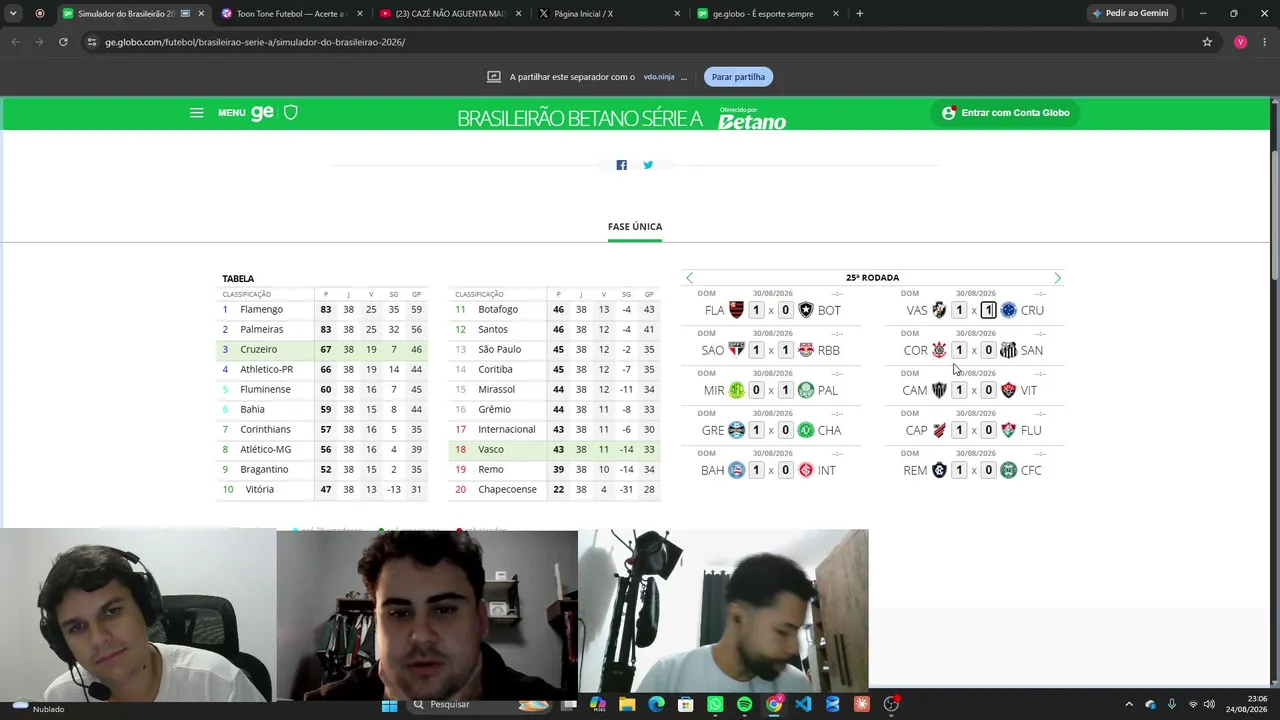Image resolution: width=1280 pixels, height=720 pixels.
Task: Click the Mirassol crest in MIR x PAL
Action: point(736,390)
